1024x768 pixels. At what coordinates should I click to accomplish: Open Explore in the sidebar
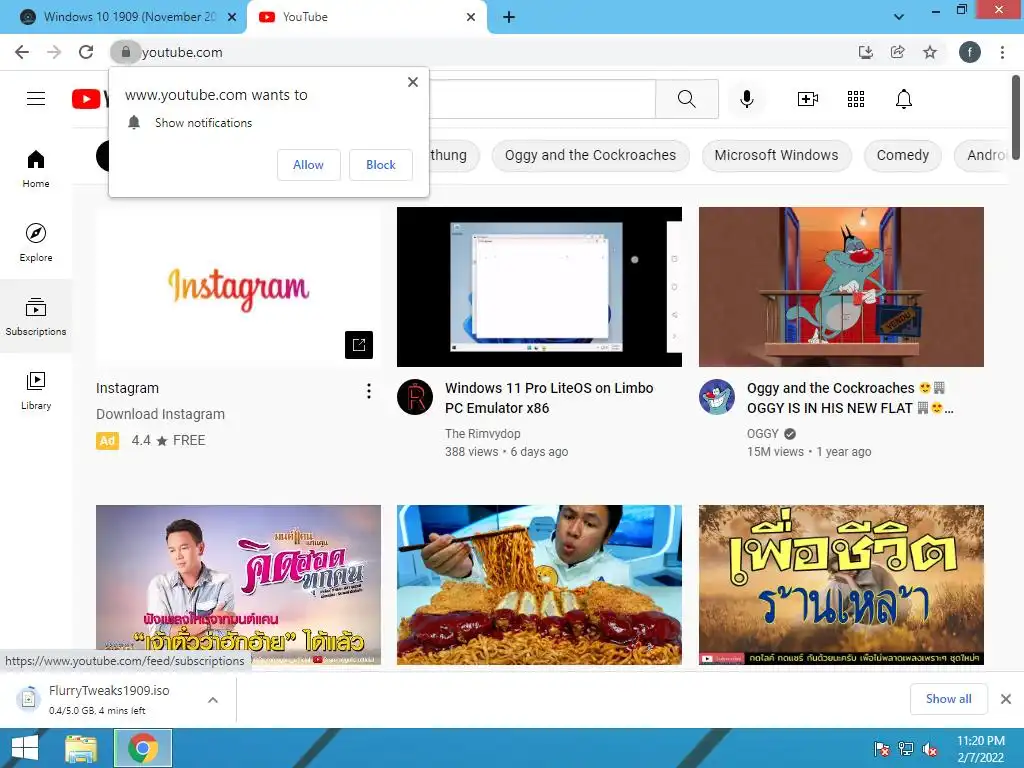[x=36, y=242]
